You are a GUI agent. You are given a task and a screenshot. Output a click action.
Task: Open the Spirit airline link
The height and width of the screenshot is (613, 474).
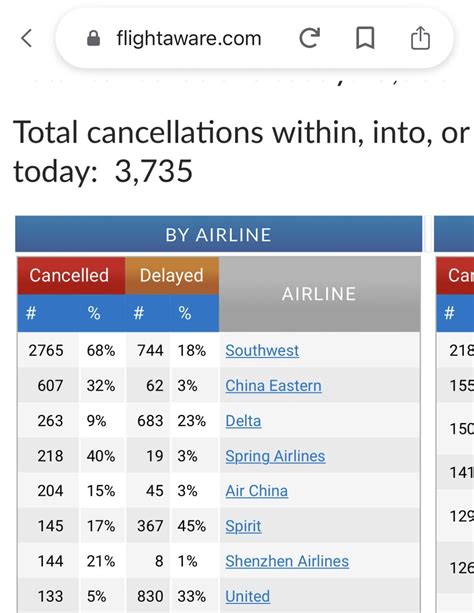[x=243, y=526]
